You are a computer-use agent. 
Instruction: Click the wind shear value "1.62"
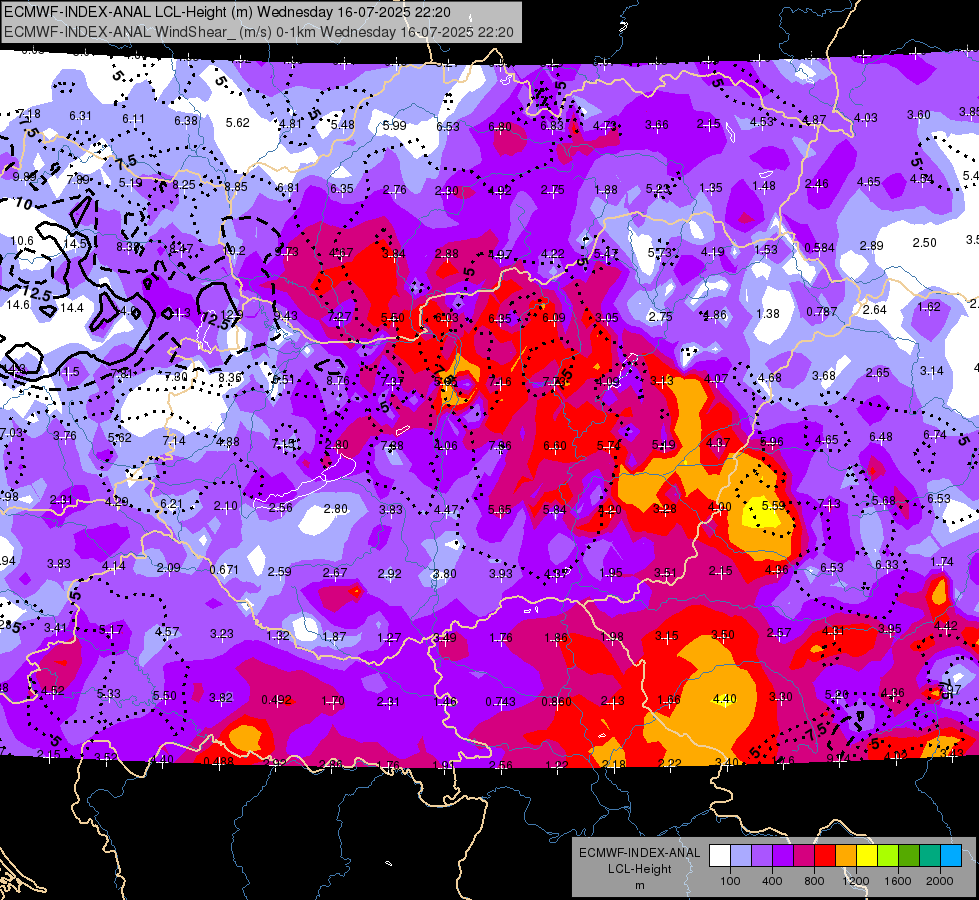click(929, 307)
